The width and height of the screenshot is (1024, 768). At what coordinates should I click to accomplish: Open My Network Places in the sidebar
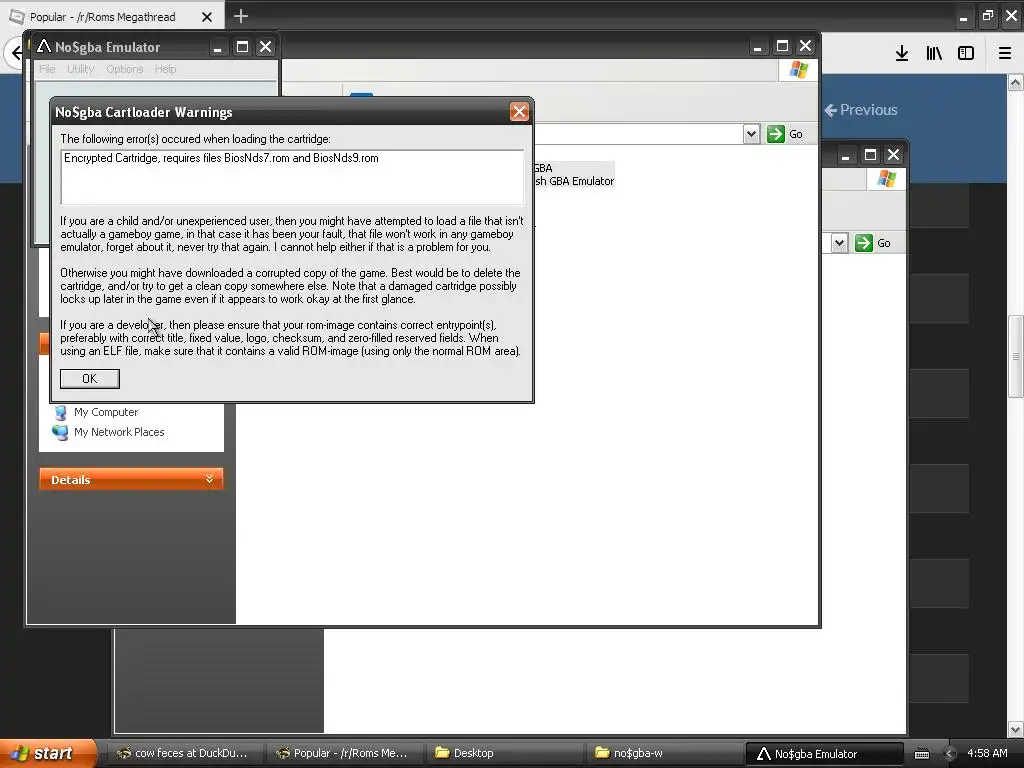(119, 432)
